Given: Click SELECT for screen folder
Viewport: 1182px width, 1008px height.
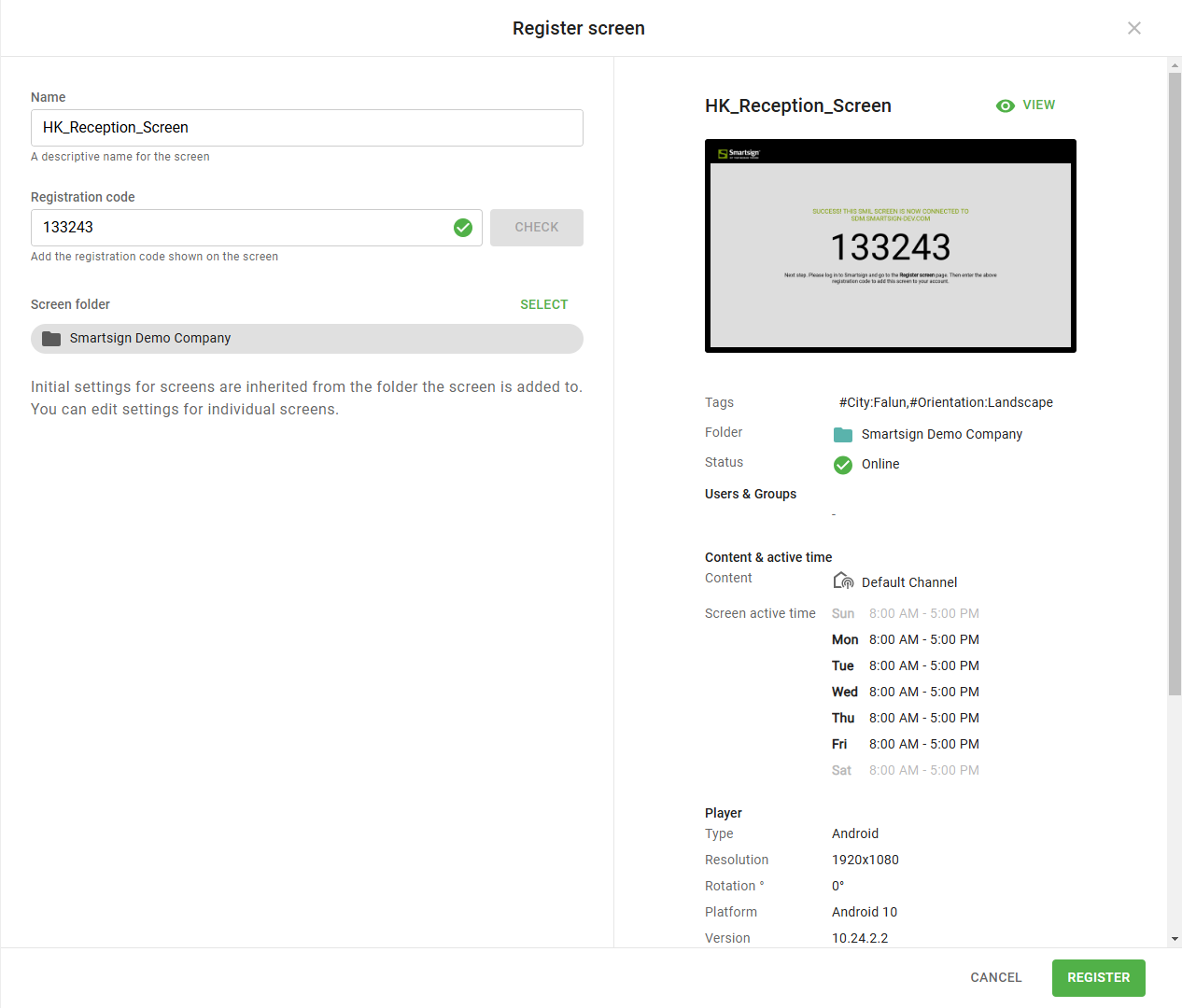Looking at the screenshot, I should [544, 304].
